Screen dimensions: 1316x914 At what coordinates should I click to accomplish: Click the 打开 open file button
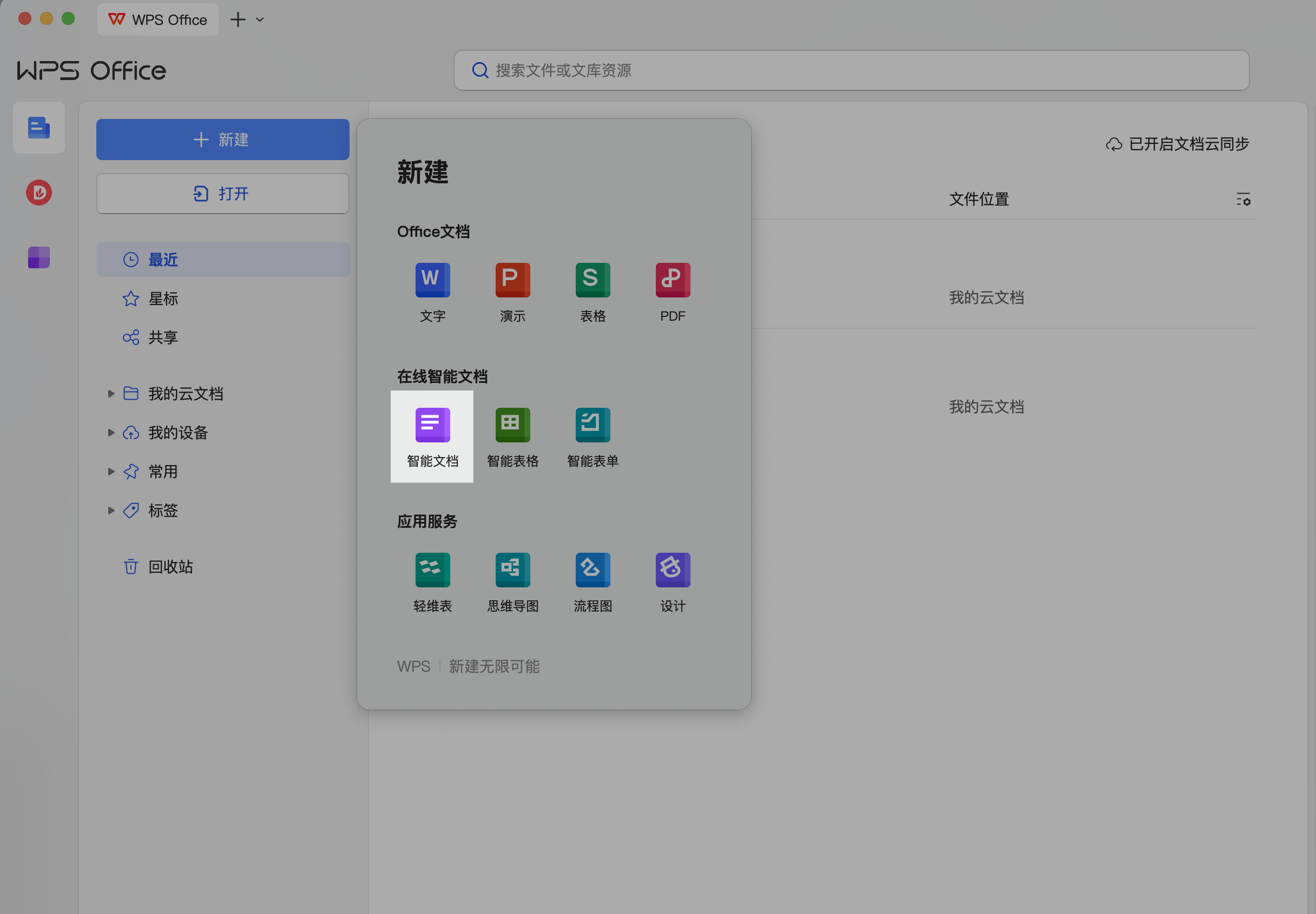click(x=222, y=194)
